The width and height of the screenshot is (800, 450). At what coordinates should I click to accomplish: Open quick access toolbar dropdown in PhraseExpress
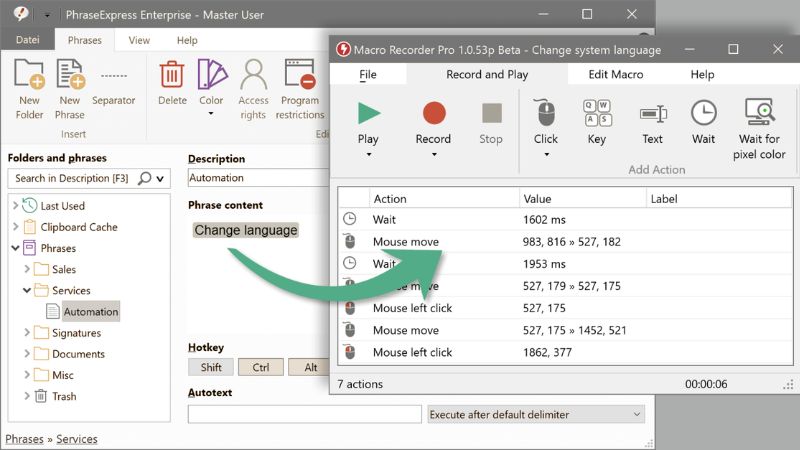point(47,15)
